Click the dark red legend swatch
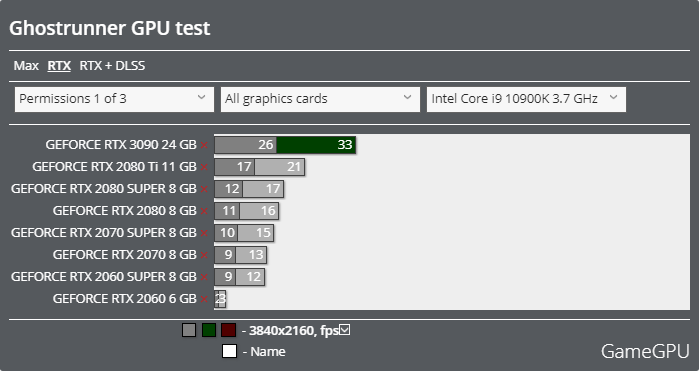 pos(229,330)
